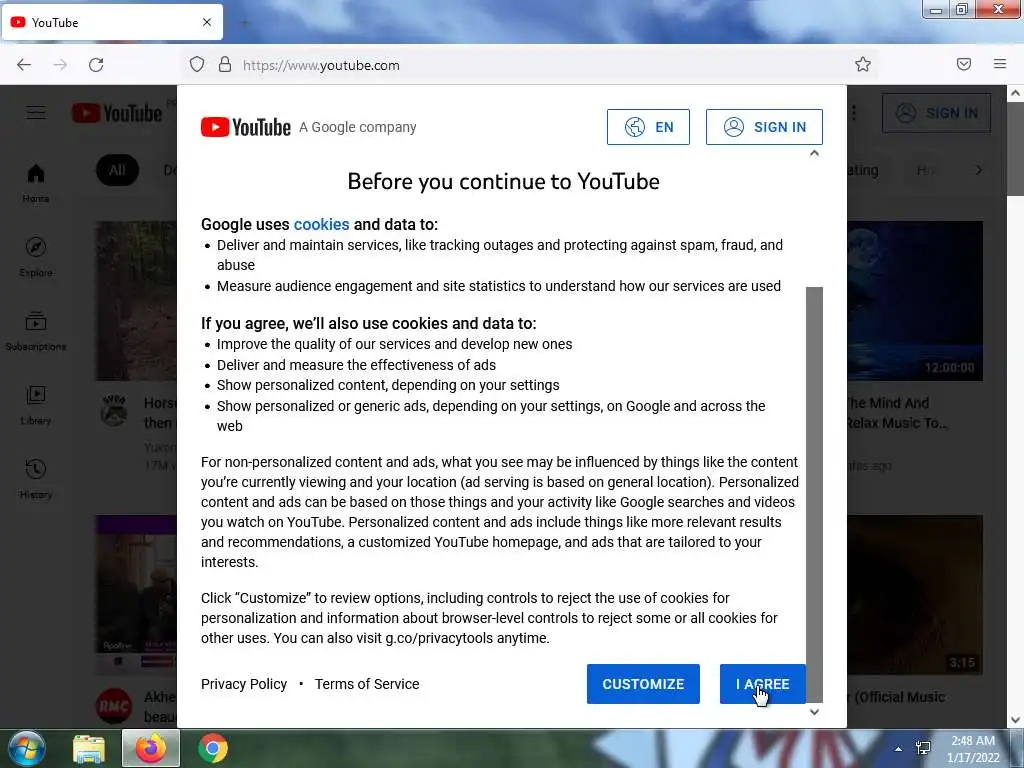
Task: Open File Explorer from taskbar
Action: click(89, 749)
